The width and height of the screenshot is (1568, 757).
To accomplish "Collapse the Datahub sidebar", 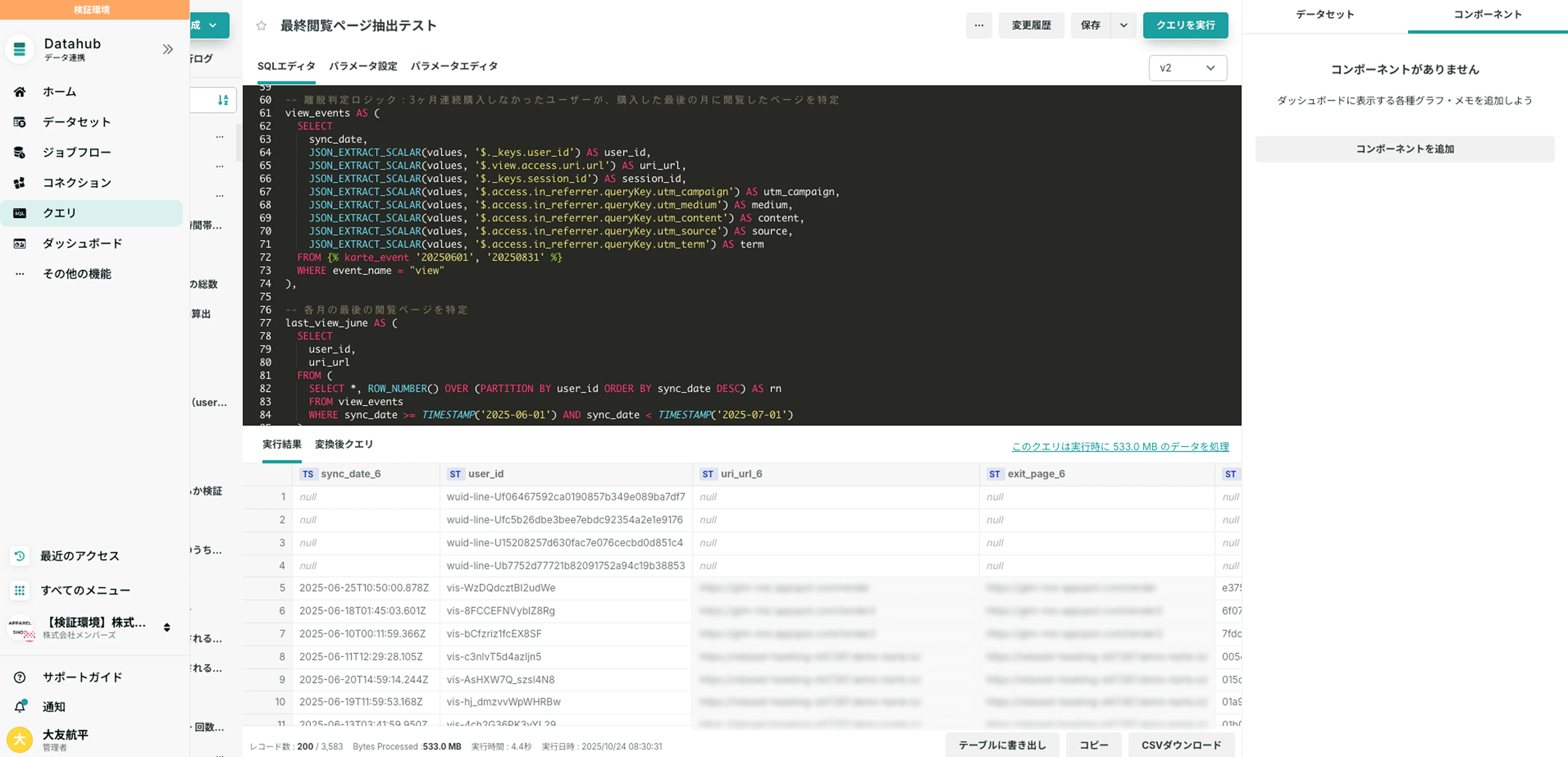I will [167, 49].
